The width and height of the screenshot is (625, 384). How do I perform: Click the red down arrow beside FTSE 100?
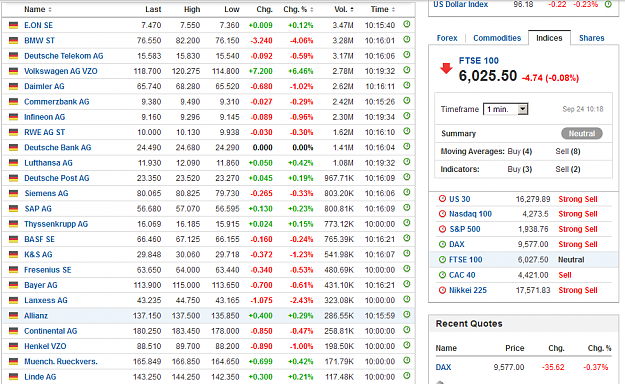[x=446, y=69]
